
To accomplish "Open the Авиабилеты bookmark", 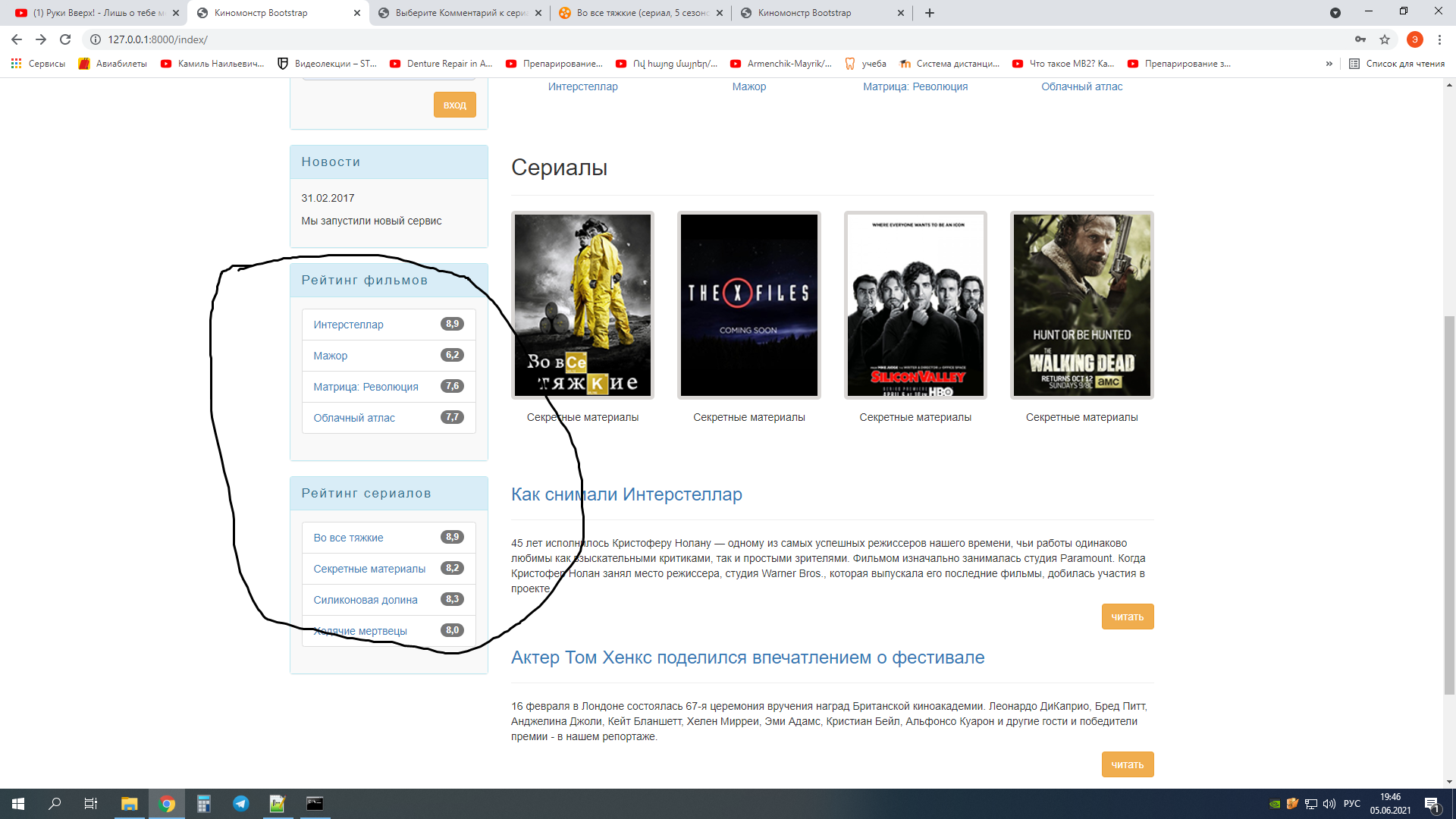I will (113, 64).
